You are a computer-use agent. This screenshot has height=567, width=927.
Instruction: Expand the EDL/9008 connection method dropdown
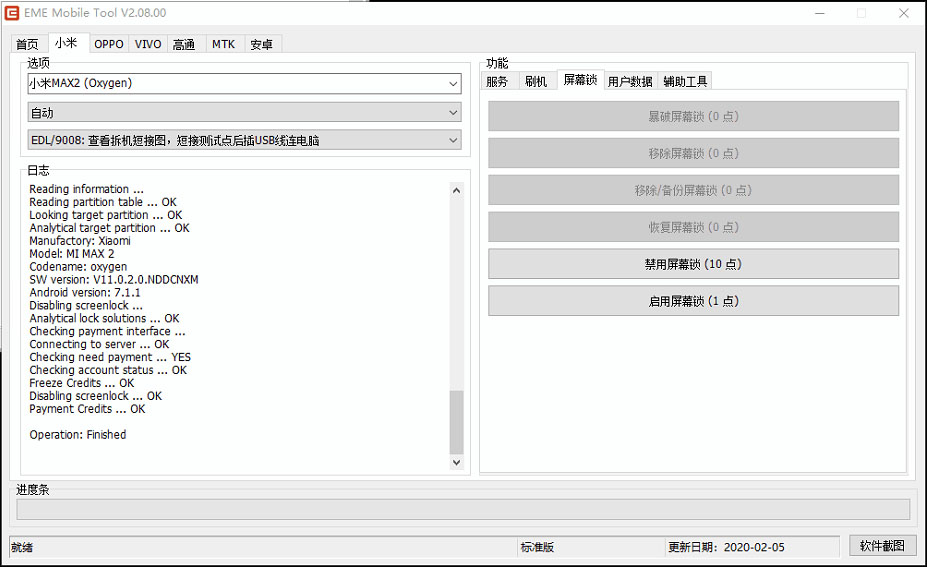(244, 140)
